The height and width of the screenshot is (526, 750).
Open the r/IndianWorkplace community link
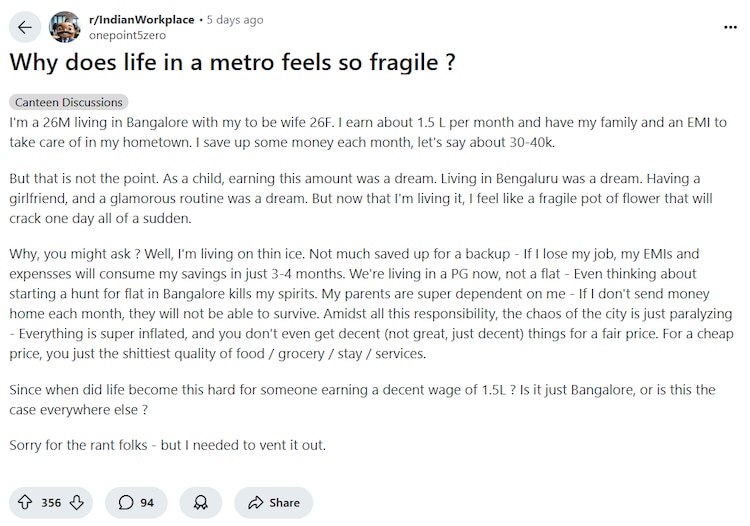pos(139,20)
